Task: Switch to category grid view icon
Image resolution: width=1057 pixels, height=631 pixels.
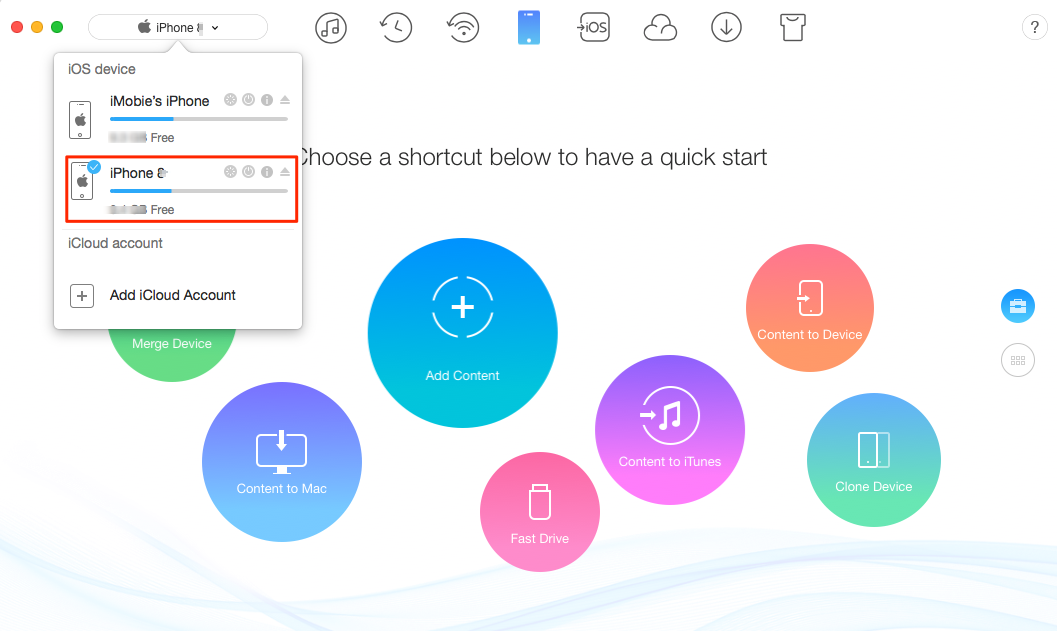Action: [x=1018, y=361]
